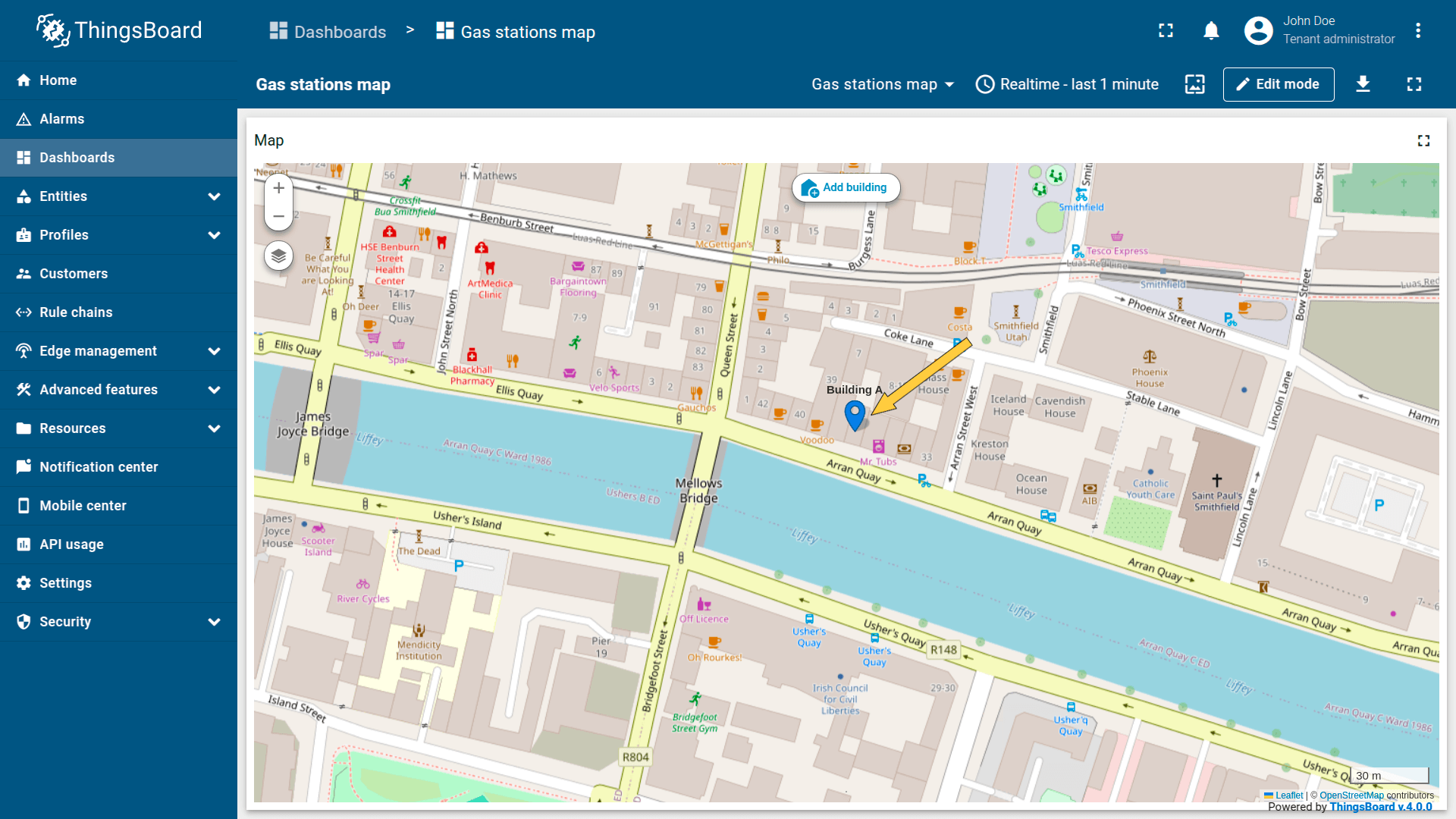
Task: Open the OpenStreetMap attribution link
Action: [1351, 795]
